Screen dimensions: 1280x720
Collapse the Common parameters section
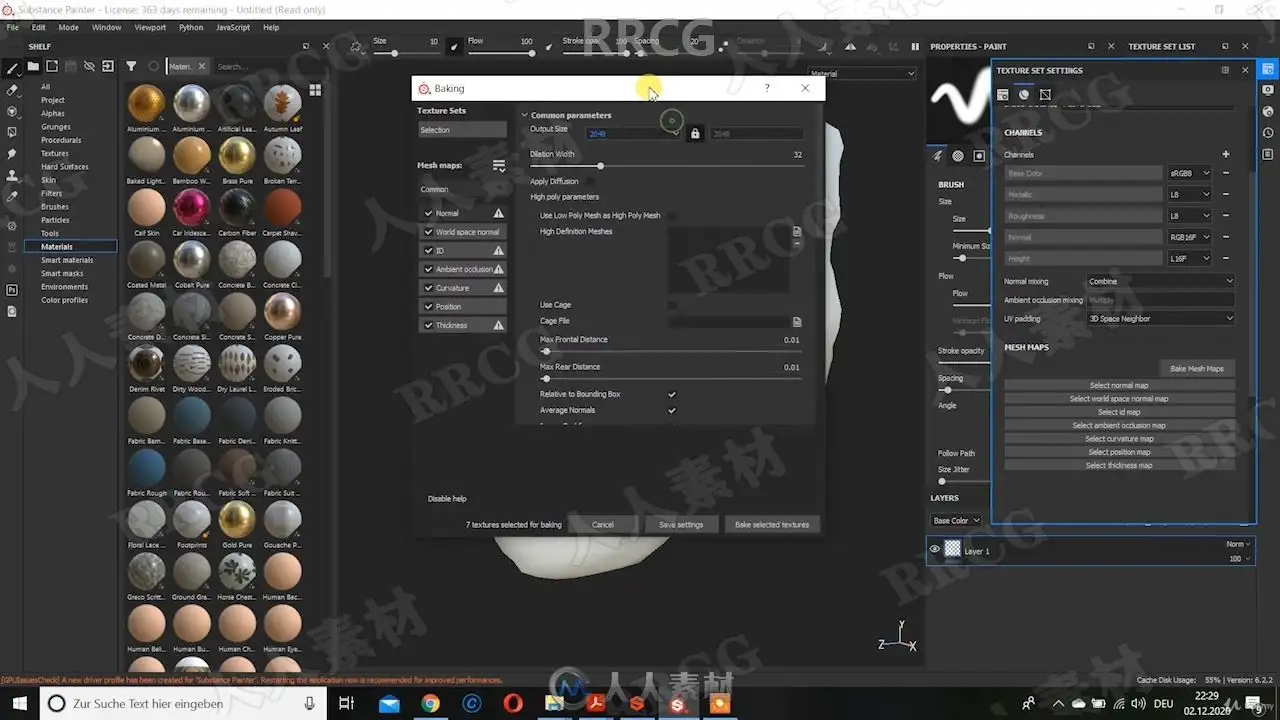click(524, 115)
